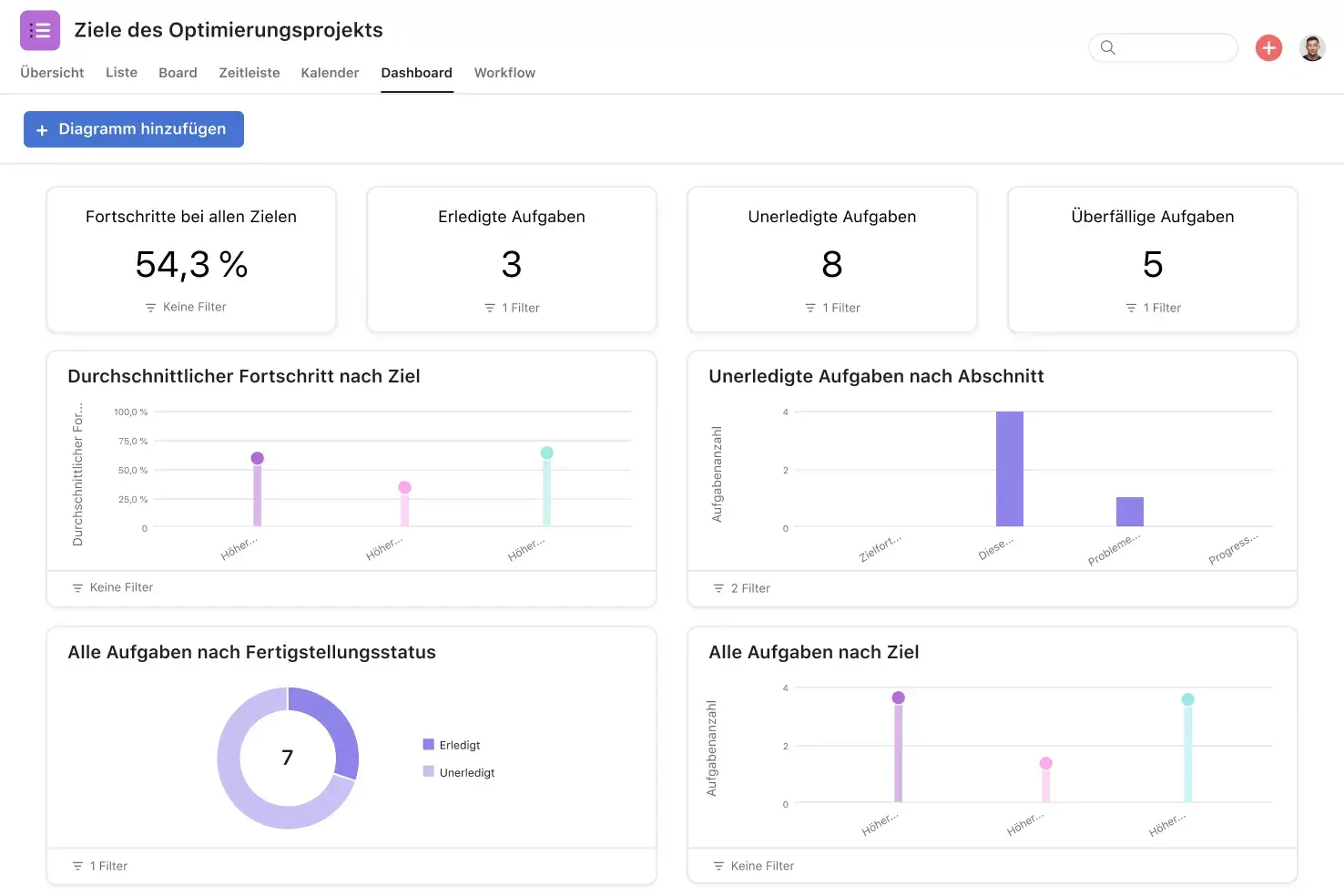Open the Fortschritte bei allen Zielen card
Image resolution: width=1344 pixels, height=896 pixels.
[x=191, y=260]
